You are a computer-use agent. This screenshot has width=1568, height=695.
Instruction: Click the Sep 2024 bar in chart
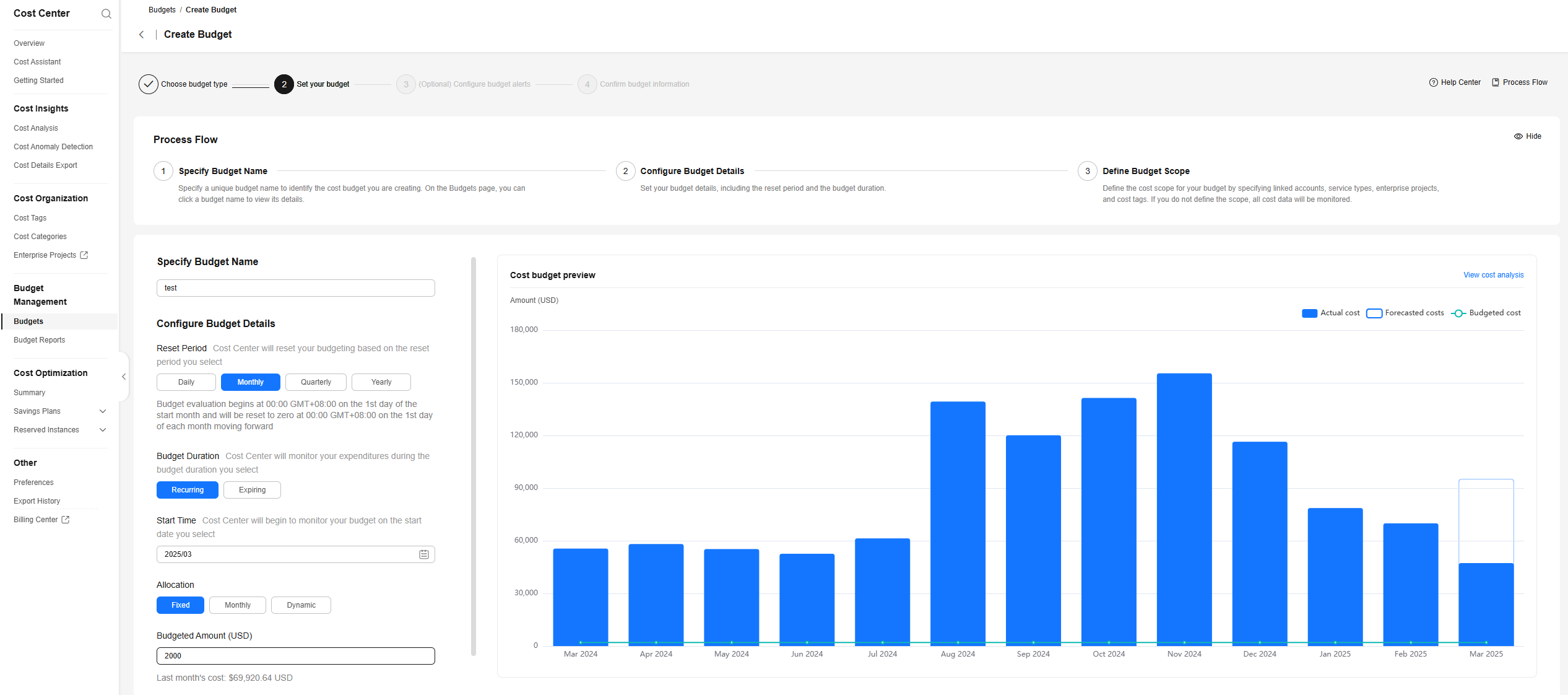pos(1033,540)
